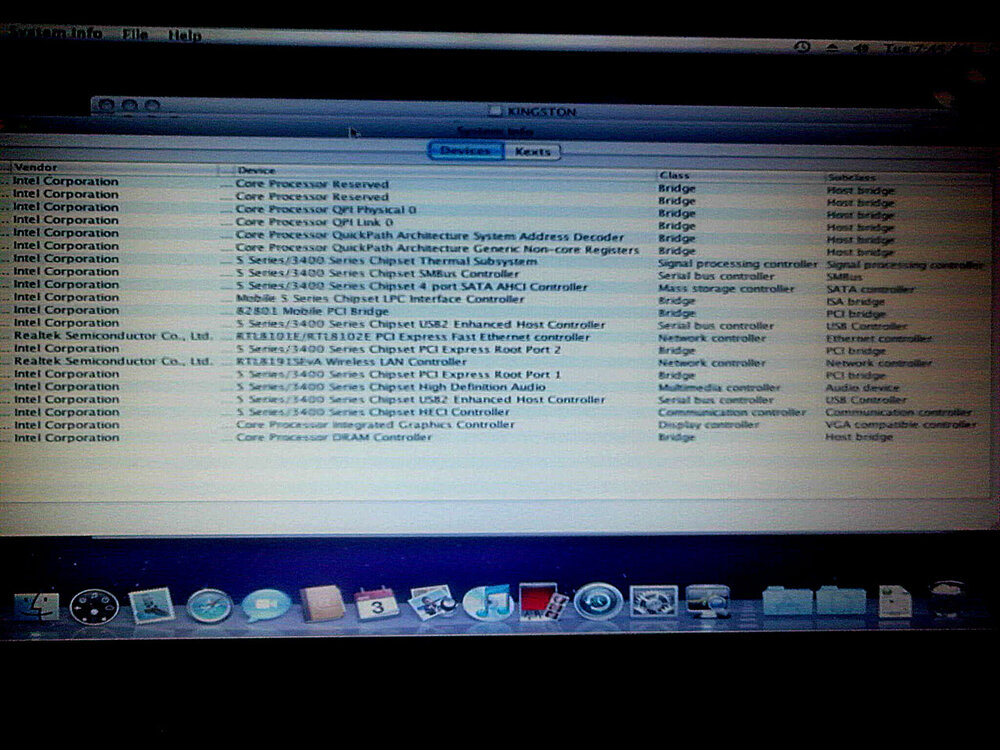
Task: Open iChat in the dock
Action: 267,604
